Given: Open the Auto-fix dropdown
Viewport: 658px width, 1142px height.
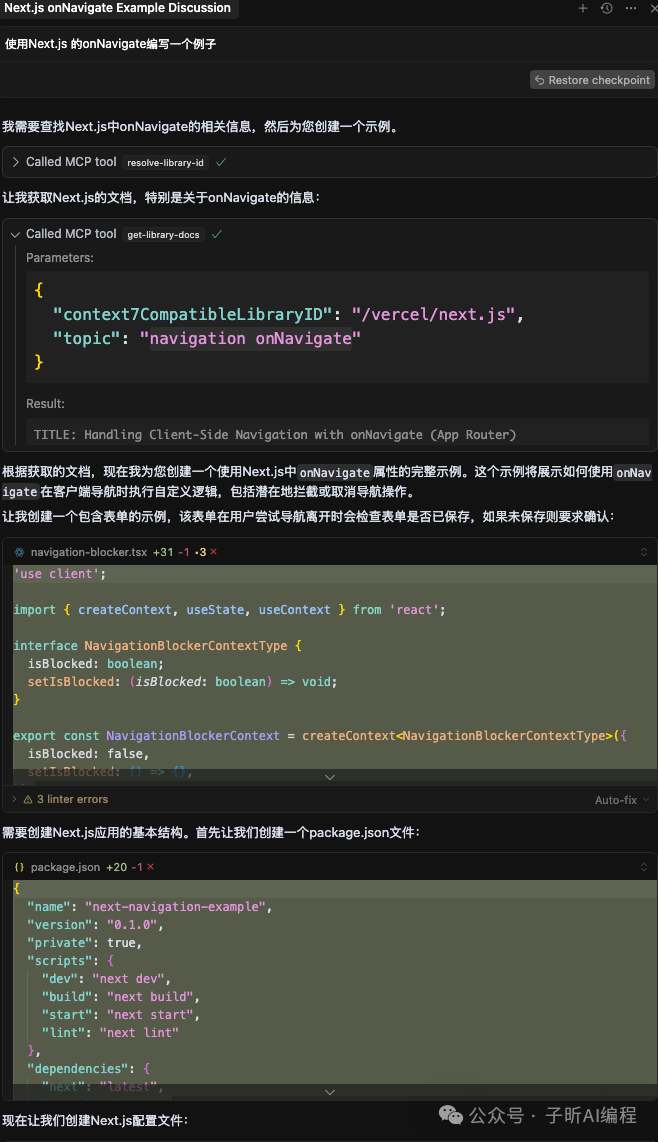Looking at the screenshot, I should (x=622, y=800).
